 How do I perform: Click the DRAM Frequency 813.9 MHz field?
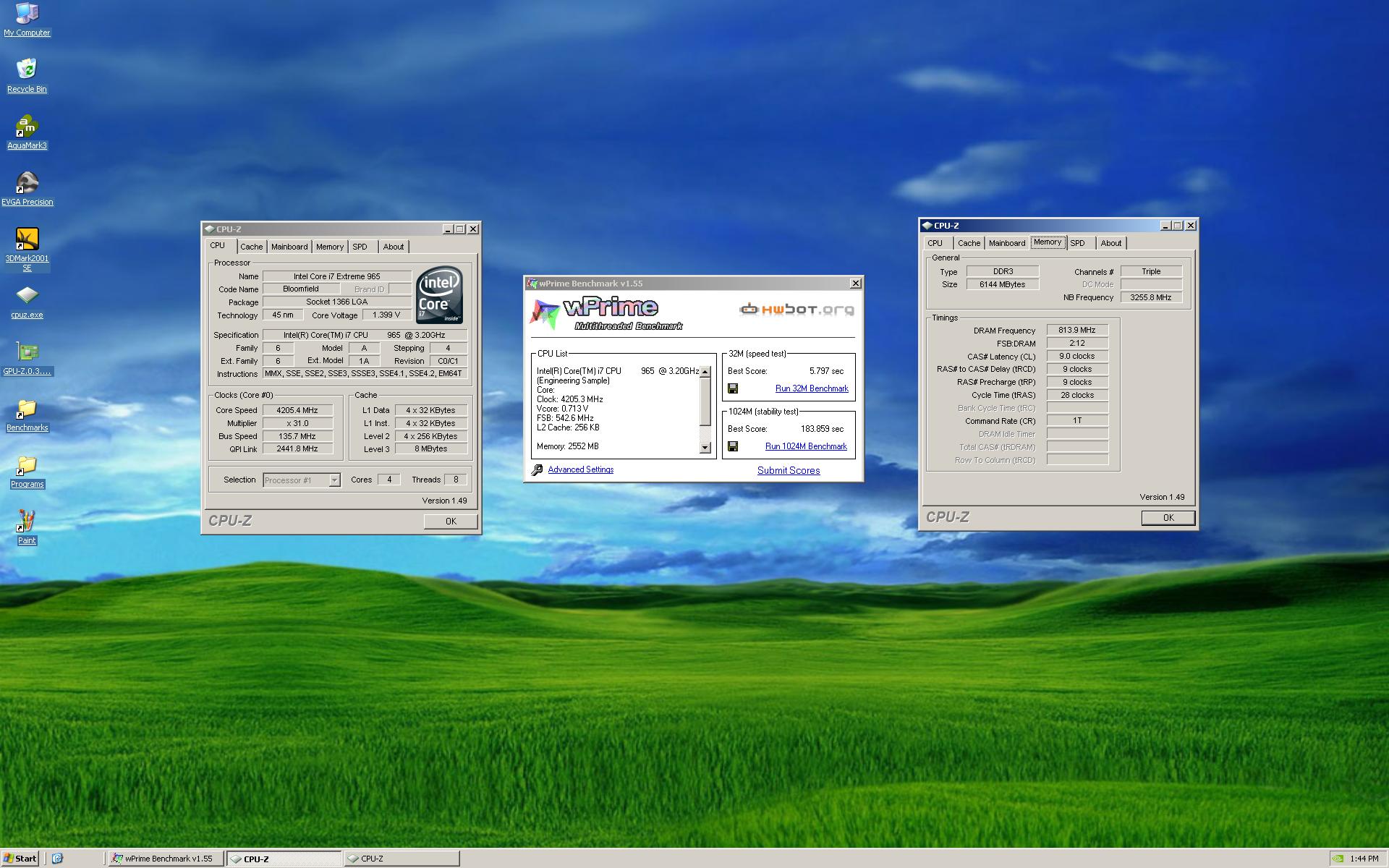click(1077, 330)
